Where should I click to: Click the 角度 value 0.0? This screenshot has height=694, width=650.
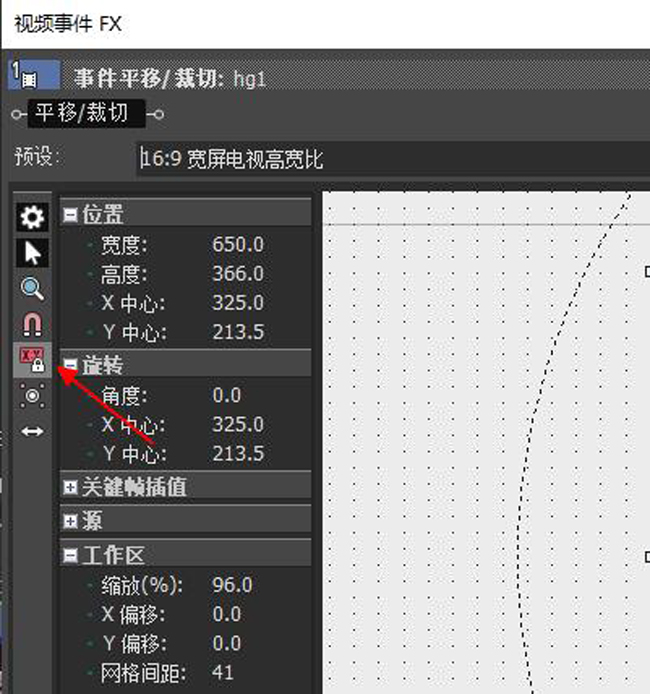click(x=227, y=395)
